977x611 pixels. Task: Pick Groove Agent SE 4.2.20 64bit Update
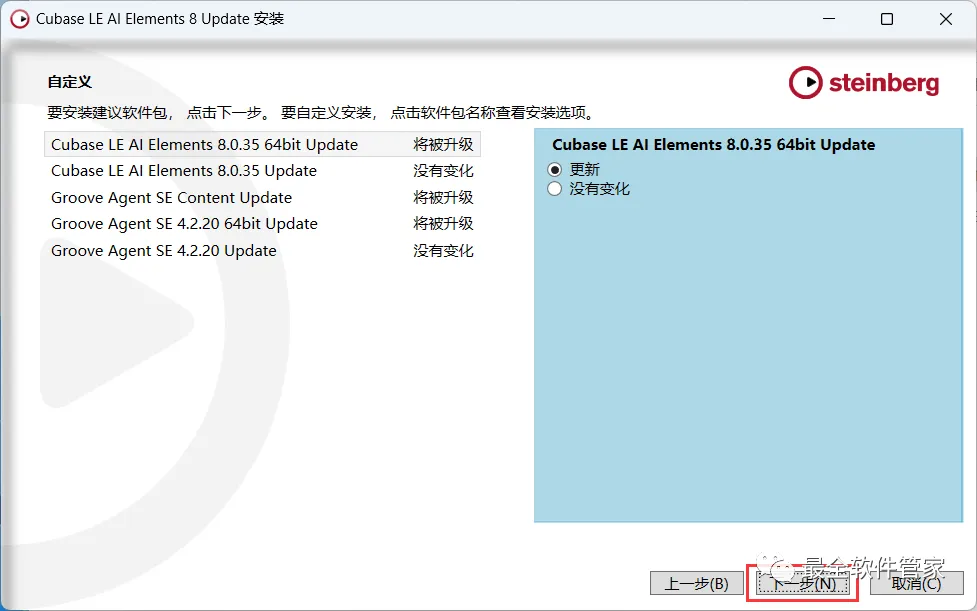262,224
